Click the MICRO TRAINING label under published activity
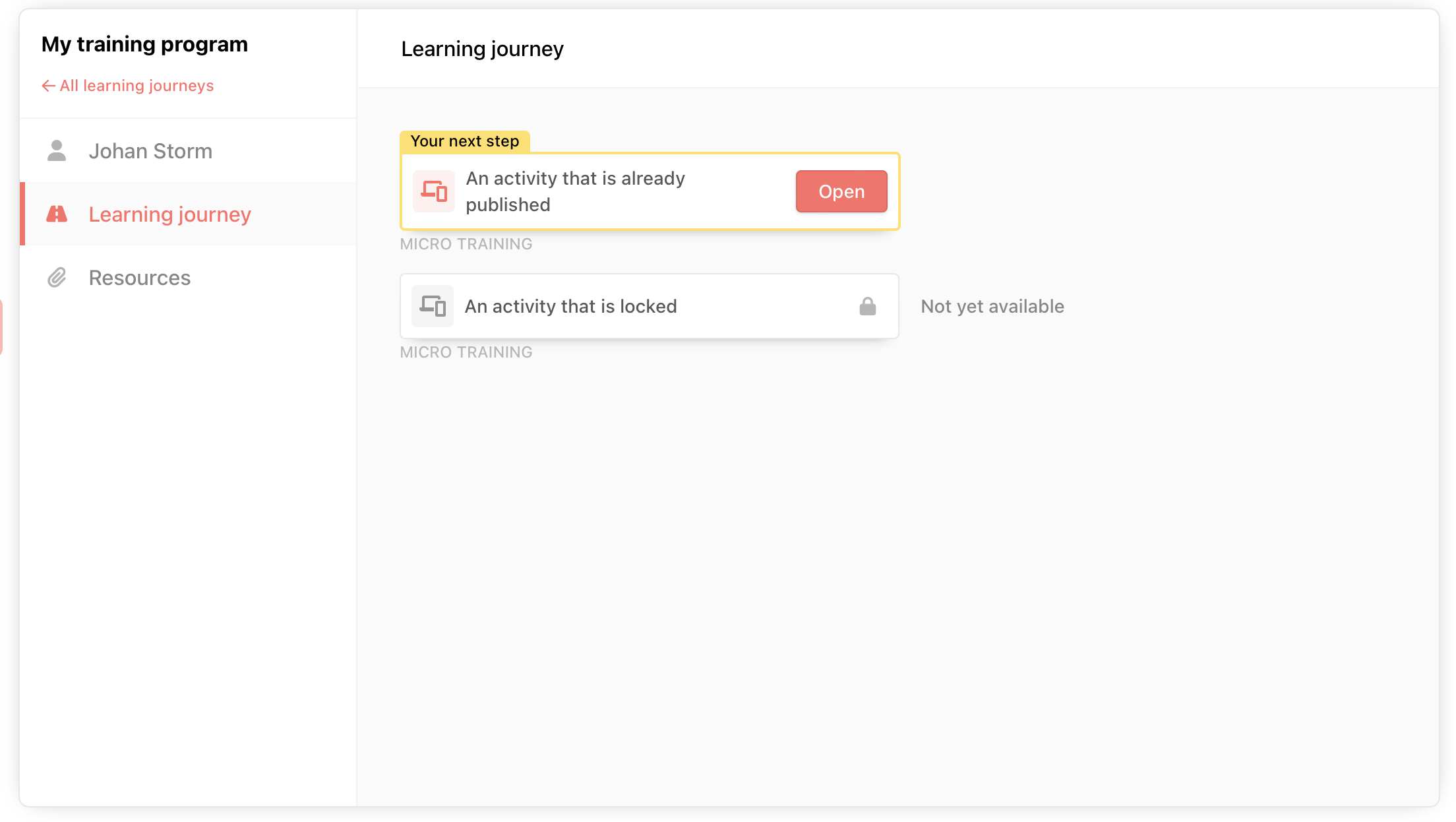 [x=466, y=244]
